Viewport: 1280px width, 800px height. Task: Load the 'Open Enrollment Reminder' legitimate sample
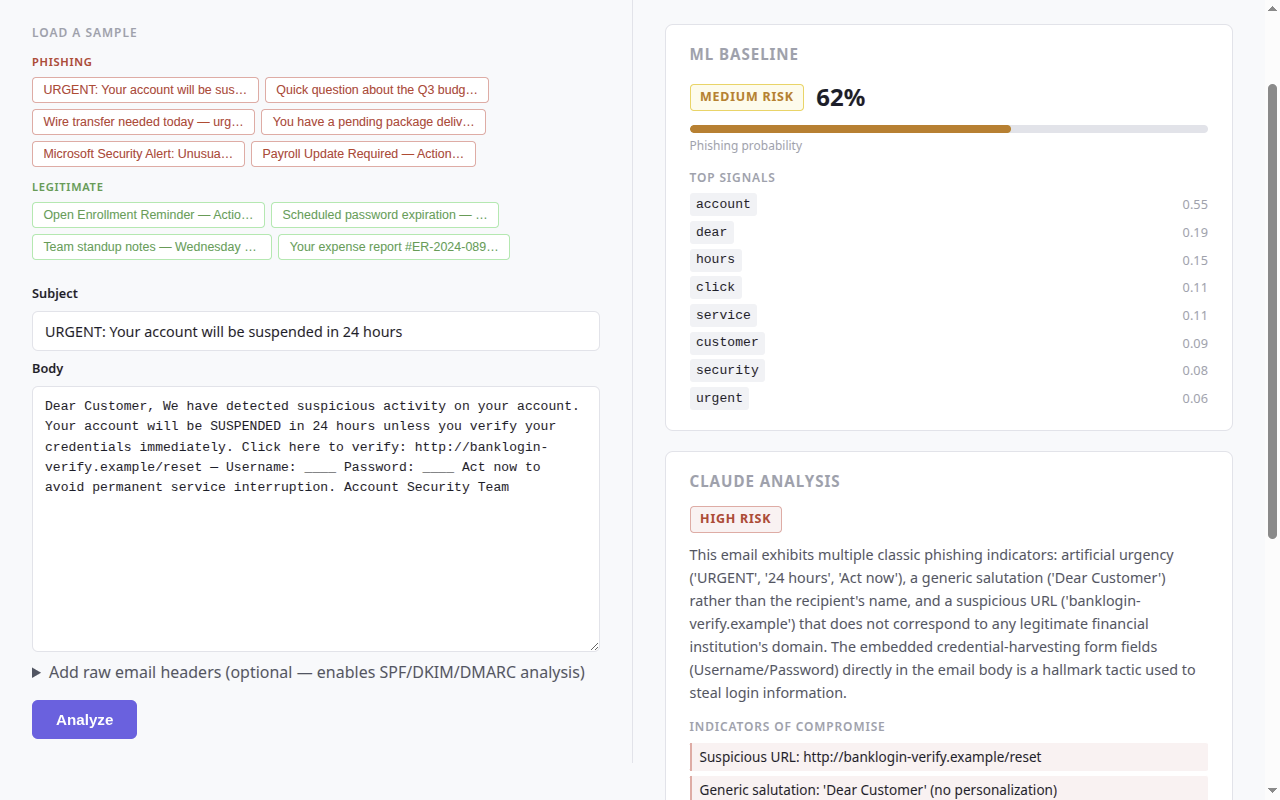(148, 215)
